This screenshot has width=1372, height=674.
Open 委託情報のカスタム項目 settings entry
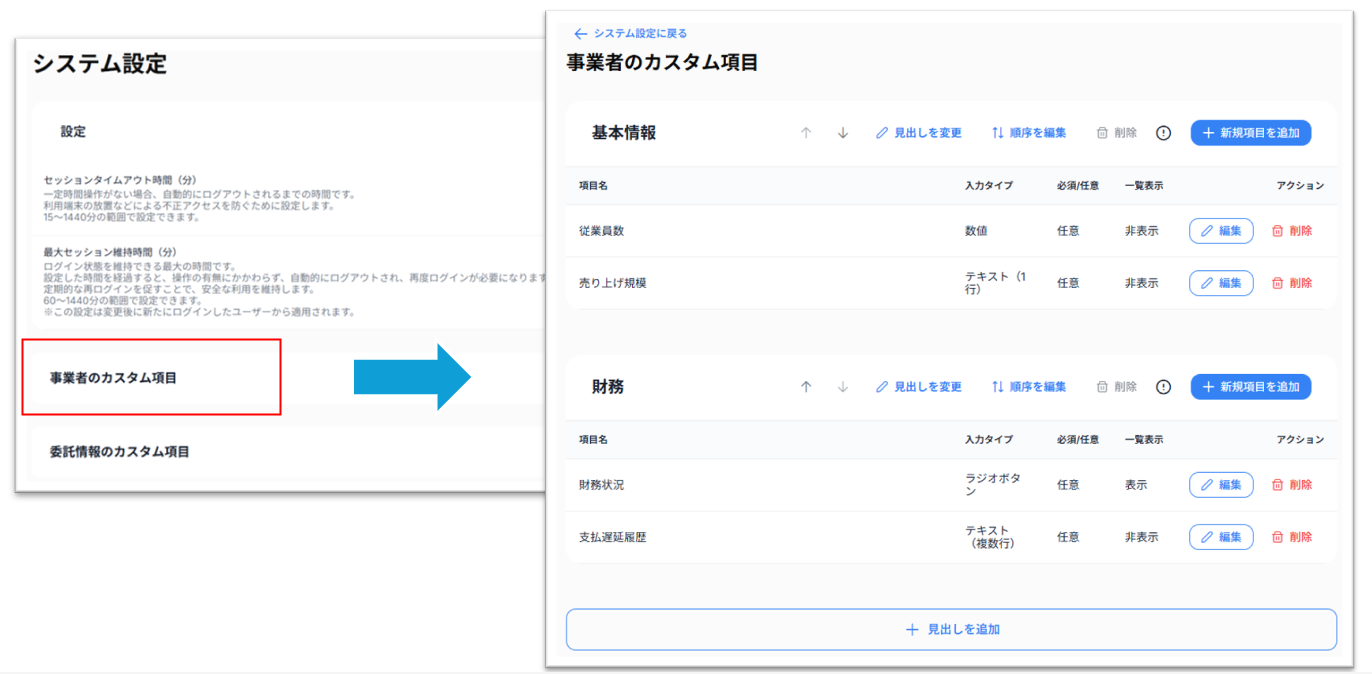tap(119, 452)
